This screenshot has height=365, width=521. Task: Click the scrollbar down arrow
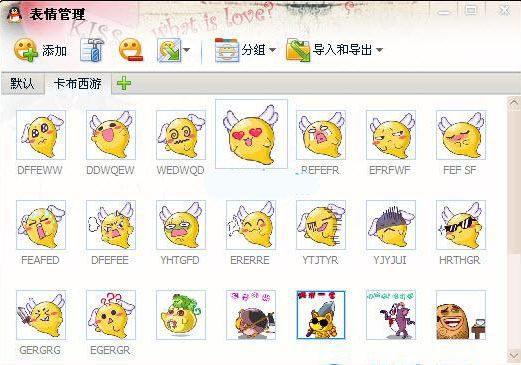coord(514,356)
